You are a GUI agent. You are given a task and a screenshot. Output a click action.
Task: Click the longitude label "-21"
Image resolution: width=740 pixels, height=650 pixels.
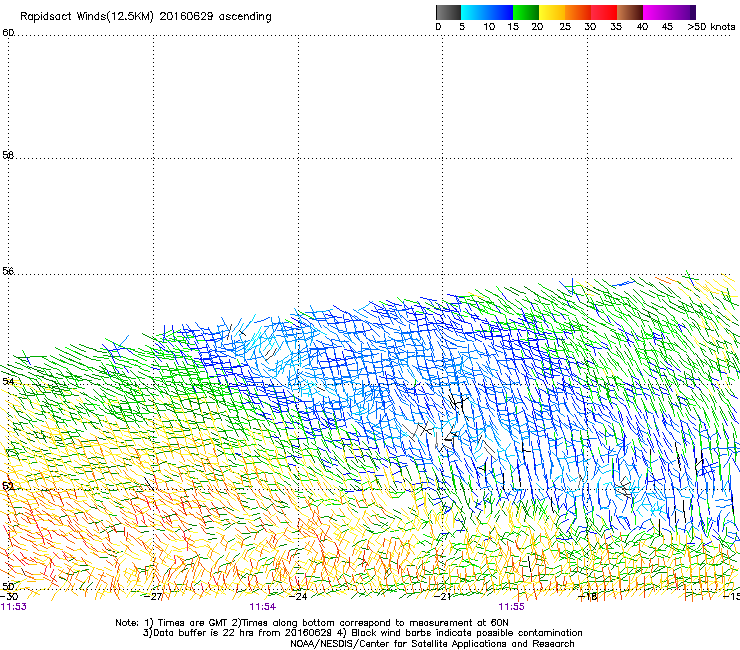[443, 597]
